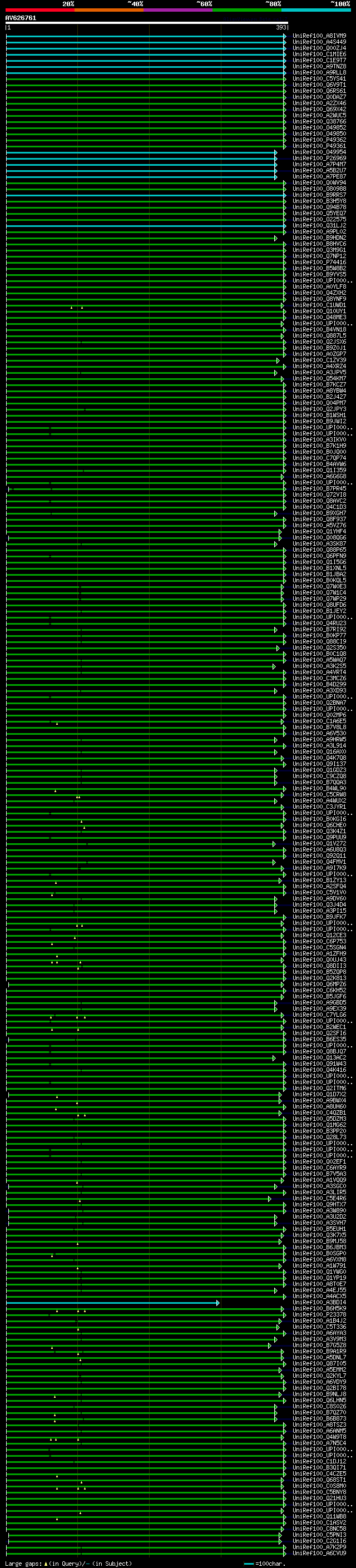Select the UniRef100_A9HRW5 label
The width and height of the screenshot is (356, 1568).
[319, 740]
